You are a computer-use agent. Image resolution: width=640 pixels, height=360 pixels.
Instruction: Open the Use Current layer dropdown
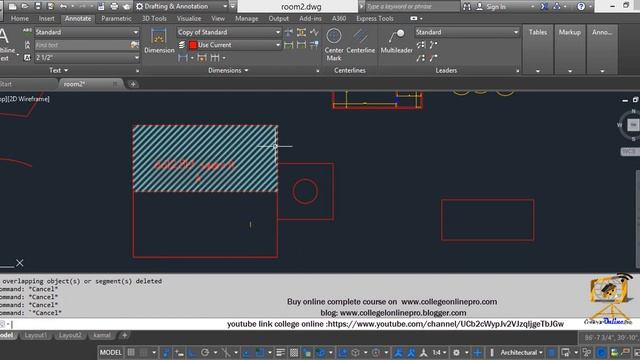click(235, 44)
